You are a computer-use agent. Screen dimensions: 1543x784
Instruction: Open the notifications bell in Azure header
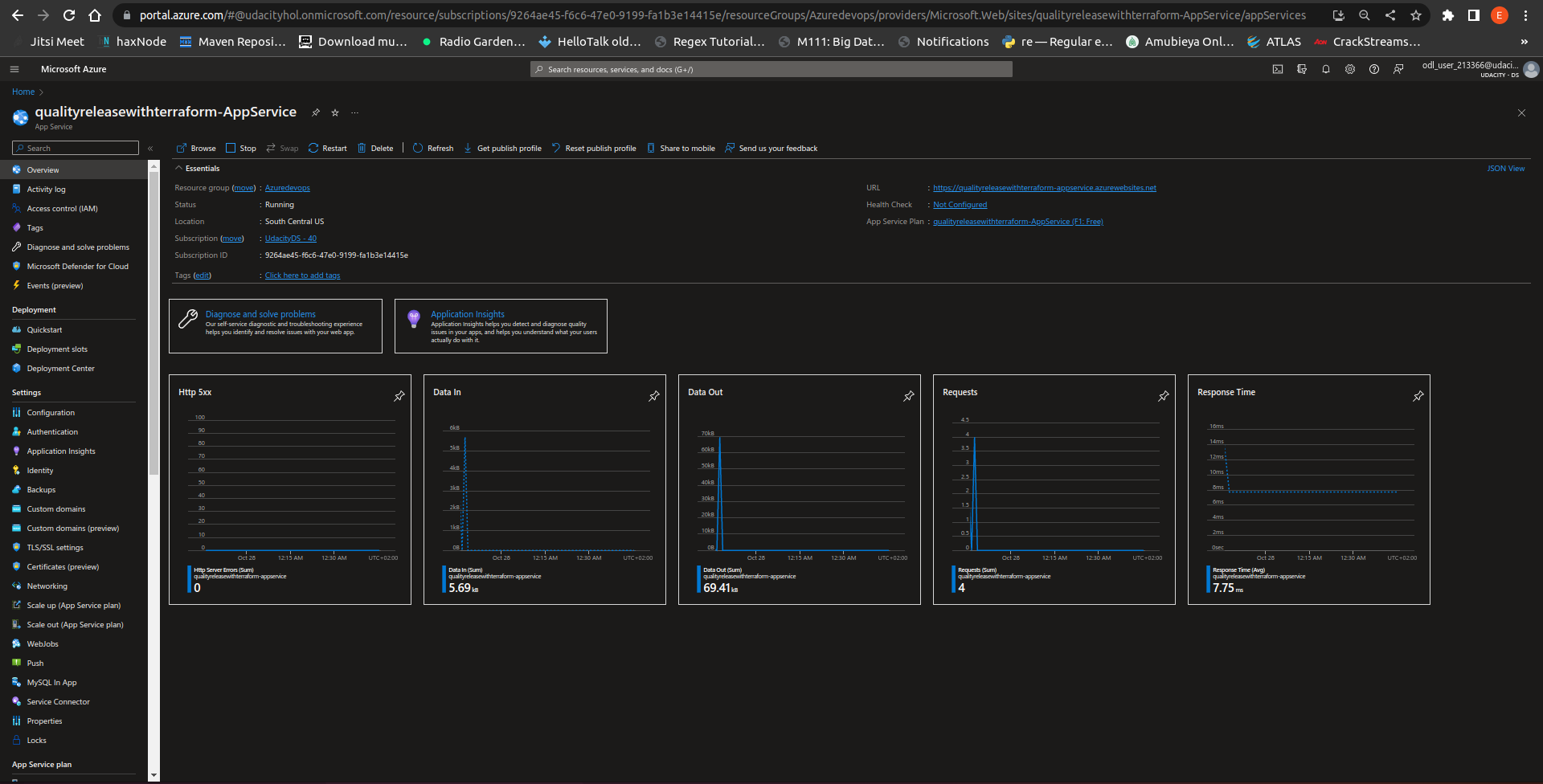[x=1326, y=69]
